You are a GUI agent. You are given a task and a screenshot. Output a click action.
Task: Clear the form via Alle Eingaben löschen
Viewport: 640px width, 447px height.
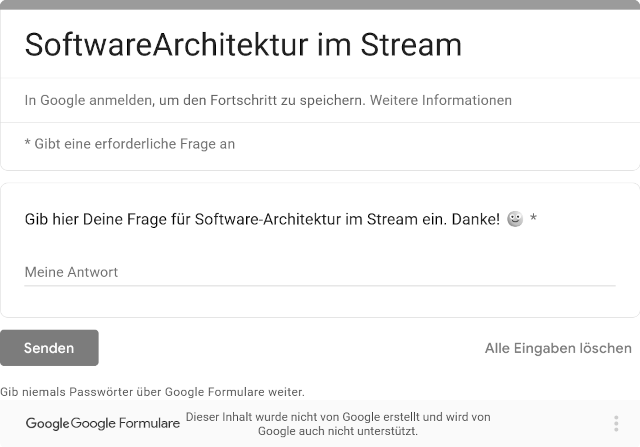[x=558, y=348]
